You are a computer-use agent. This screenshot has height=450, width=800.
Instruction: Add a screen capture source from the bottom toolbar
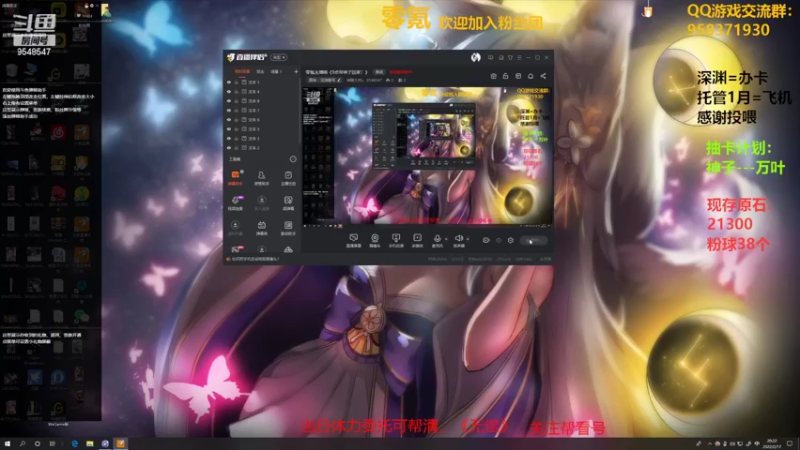[353, 240]
